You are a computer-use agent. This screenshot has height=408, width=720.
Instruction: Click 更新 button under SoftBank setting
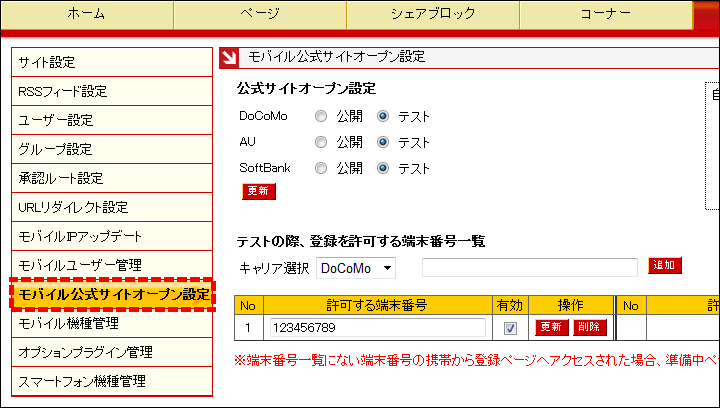click(259, 191)
